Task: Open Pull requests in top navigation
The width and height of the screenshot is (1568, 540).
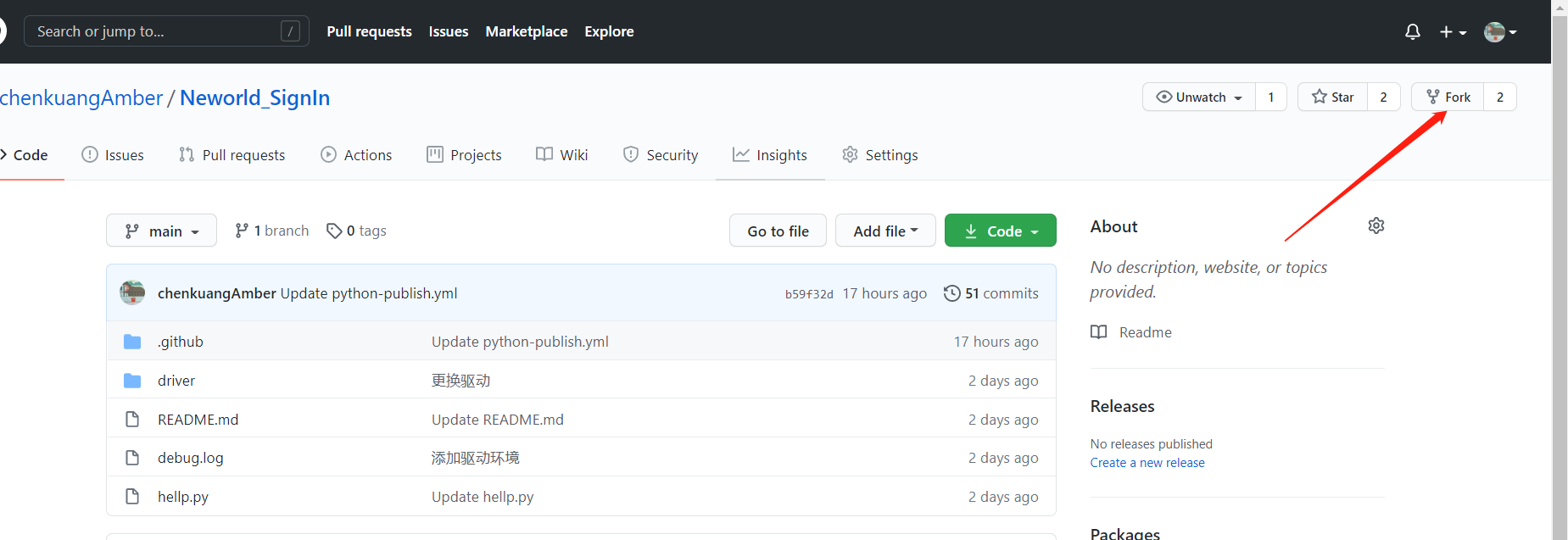Action: tap(369, 31)
